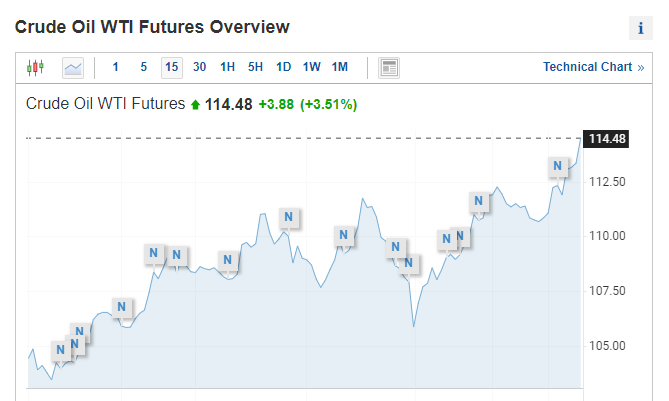Switch to the 1M timeframe

340,67
